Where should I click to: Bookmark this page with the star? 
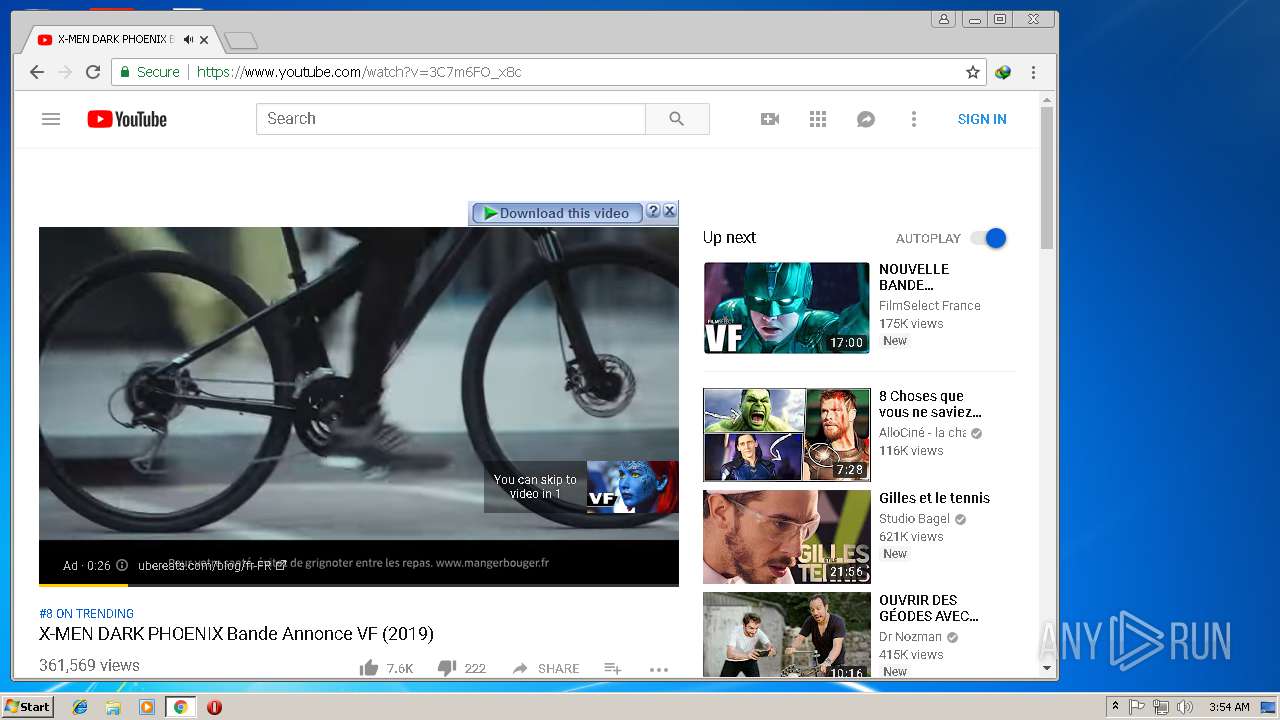click(x=972, y=72)
